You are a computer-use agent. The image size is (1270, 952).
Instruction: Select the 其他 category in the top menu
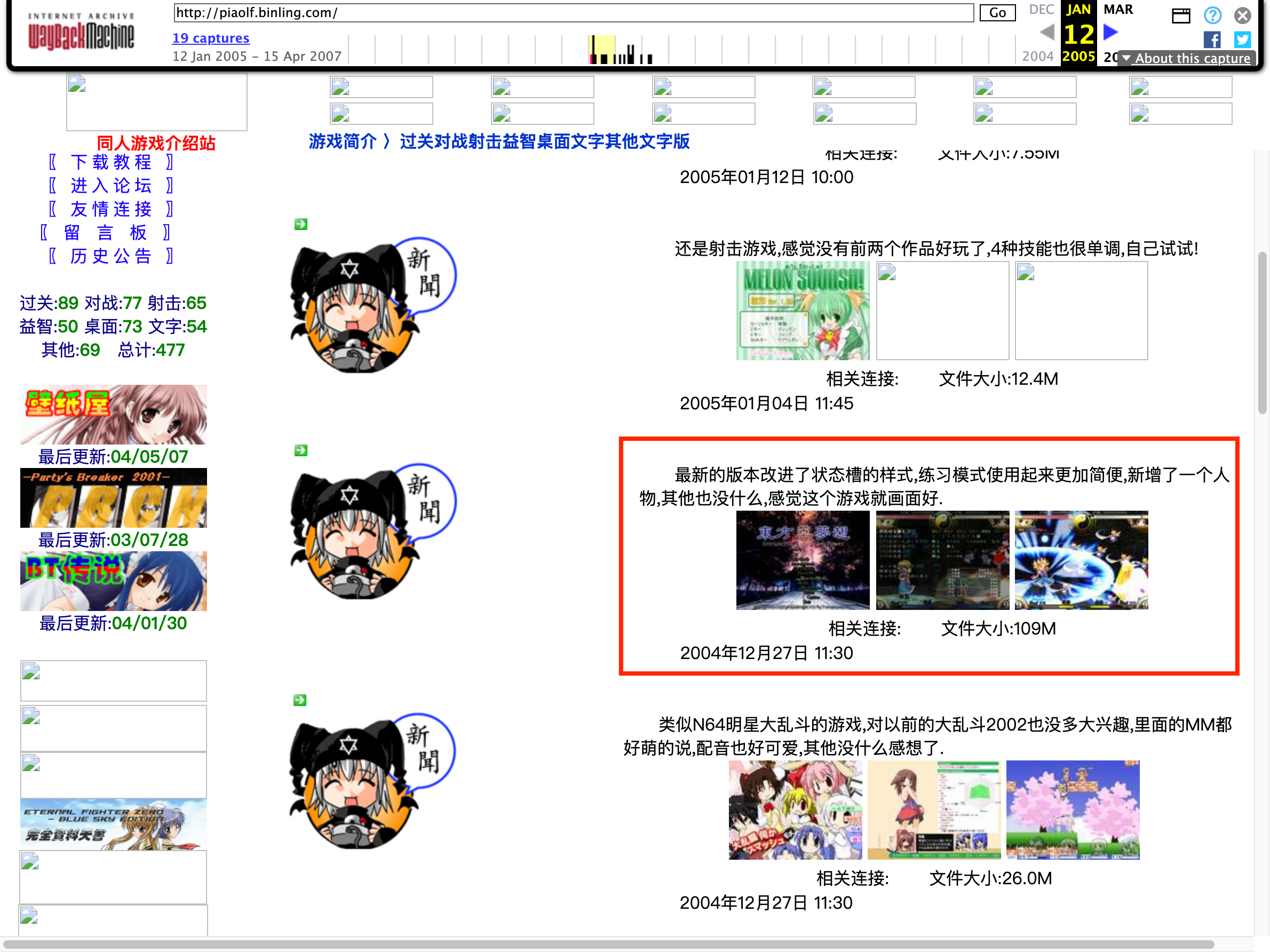click(x=622, y=141)
